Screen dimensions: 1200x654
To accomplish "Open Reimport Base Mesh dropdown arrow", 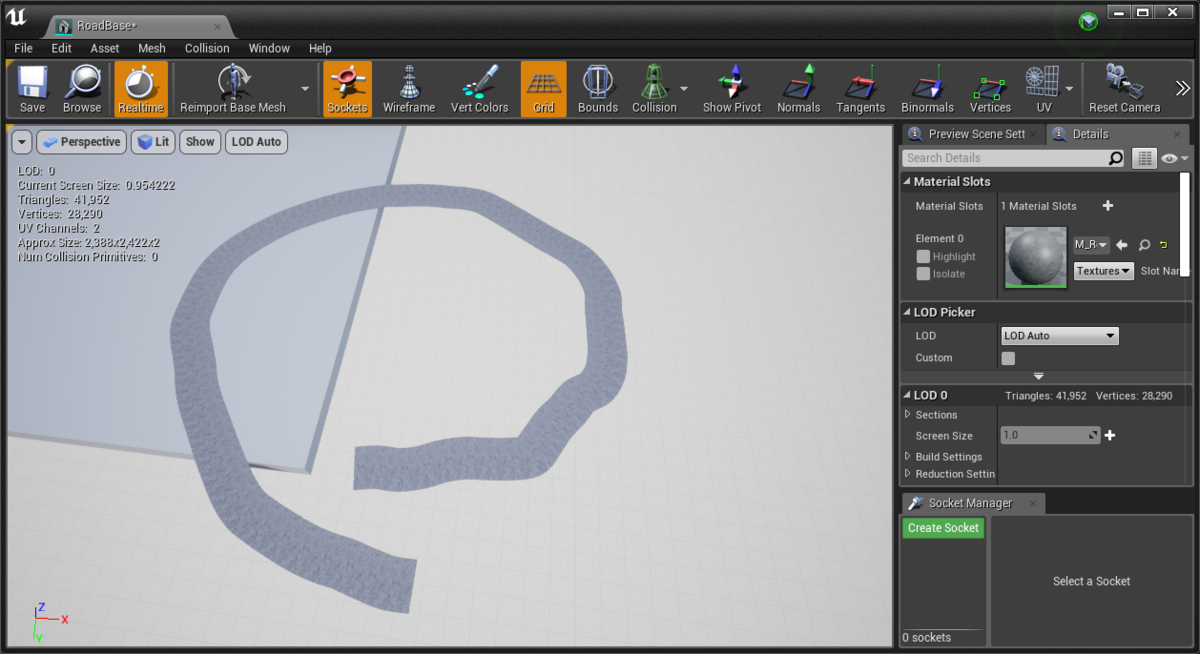I will (305, 89).
